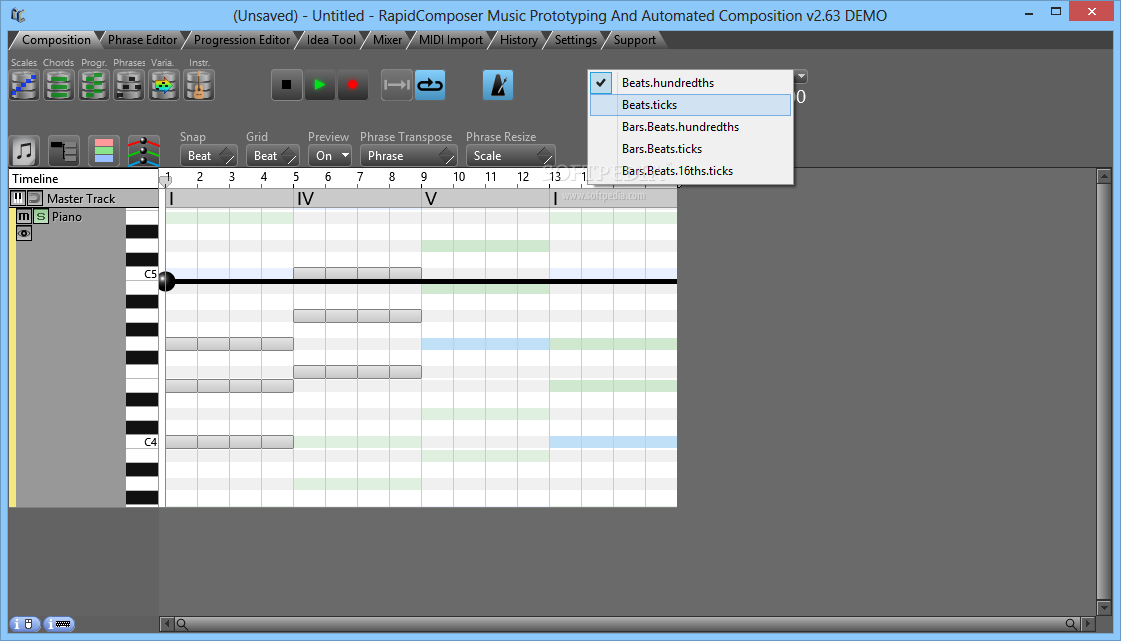1121x641 pixels.
Task: Click the second Master Track icon
Action: tap(34, 198)
